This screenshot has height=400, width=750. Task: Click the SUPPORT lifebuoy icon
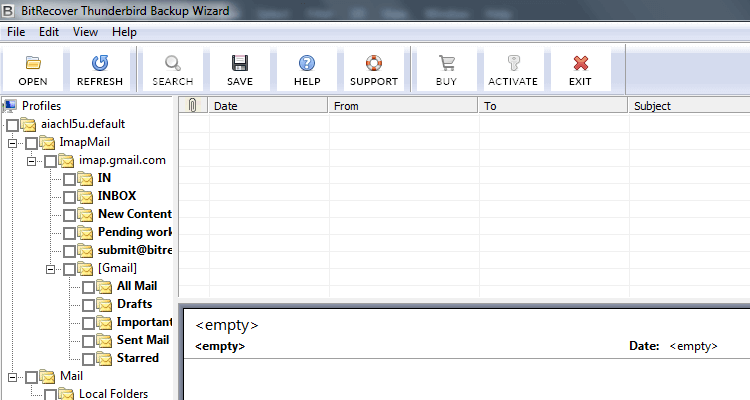pos(374,63)
